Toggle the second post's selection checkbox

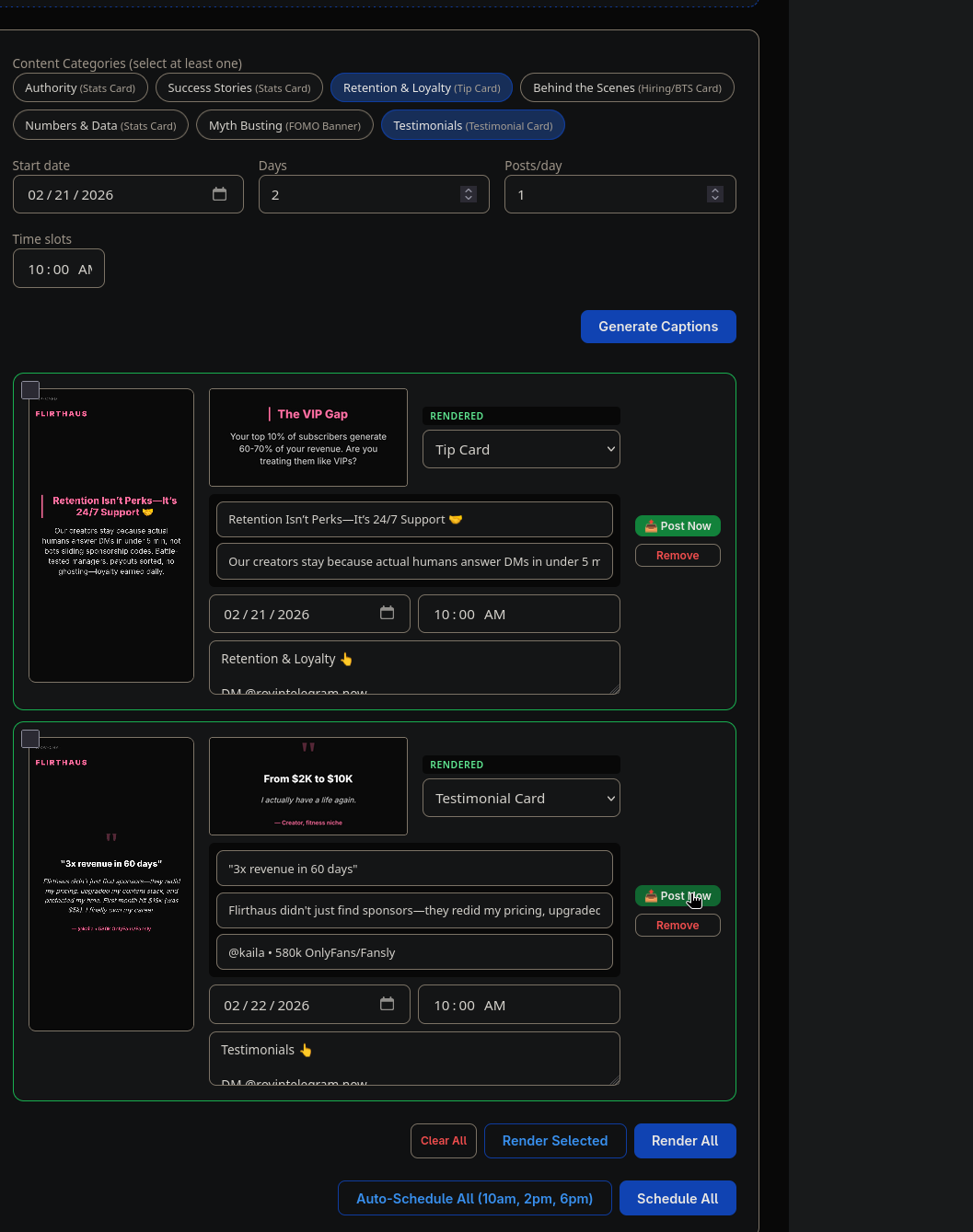pyautogui.click(x=30, y=738)
